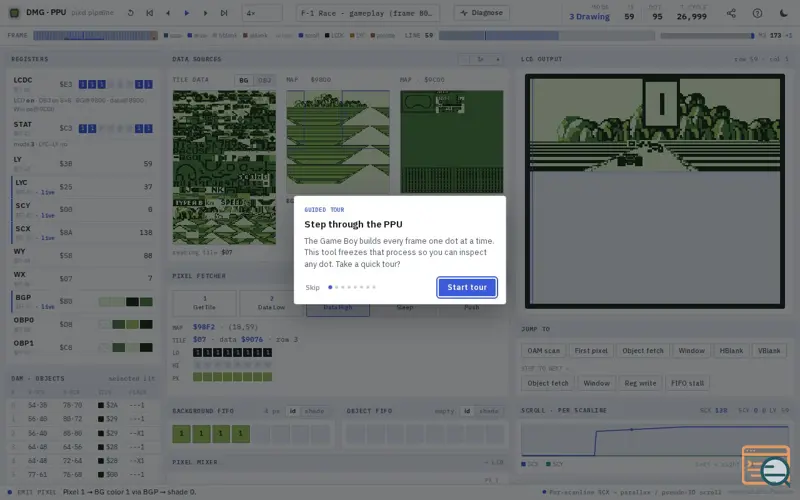800x500 pixels.
Task: Click the map address $98F2 link
Action: pyautogui.click(x=204, y=327)
